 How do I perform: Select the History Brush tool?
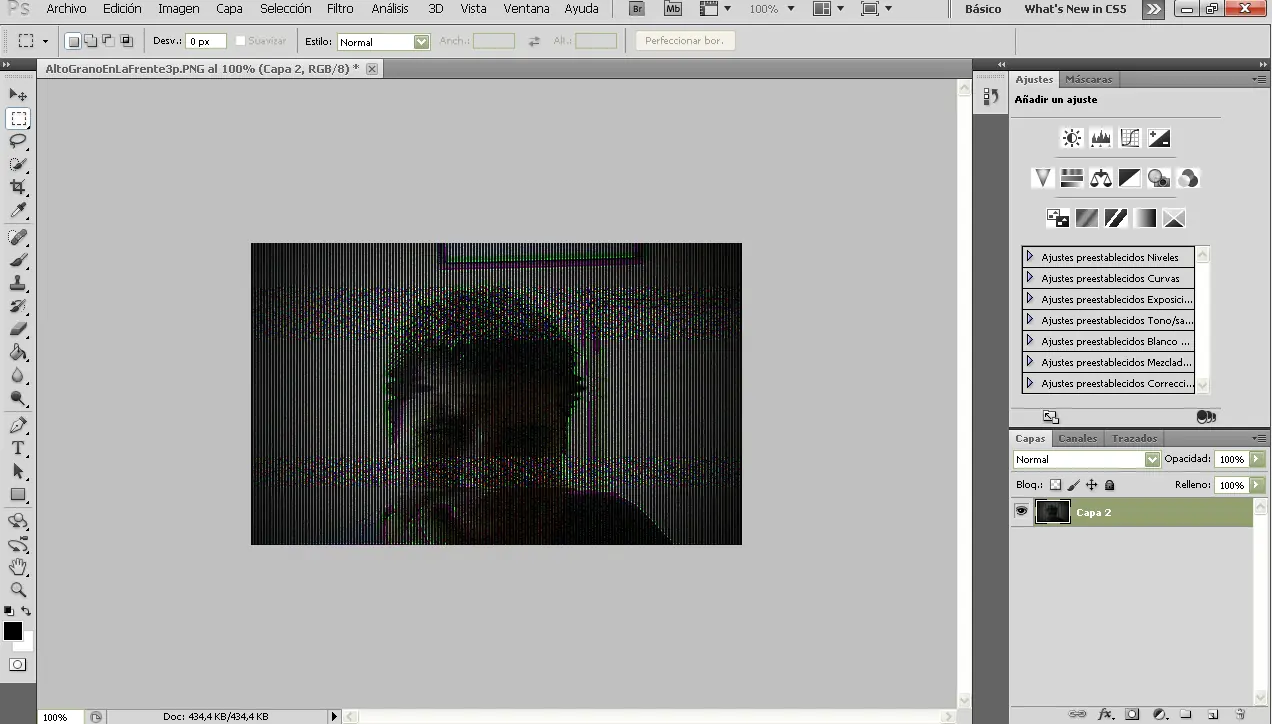click(x=18, y=306)
